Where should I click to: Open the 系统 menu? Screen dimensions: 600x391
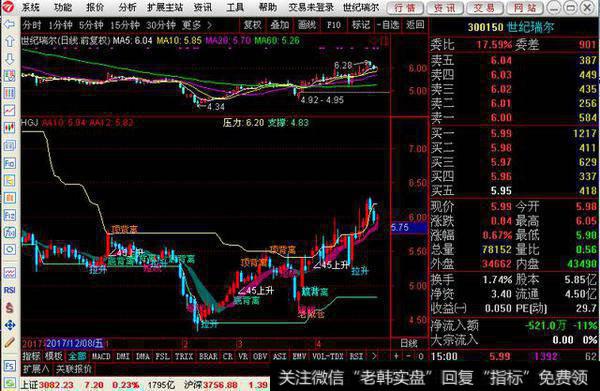click(30, 7)
